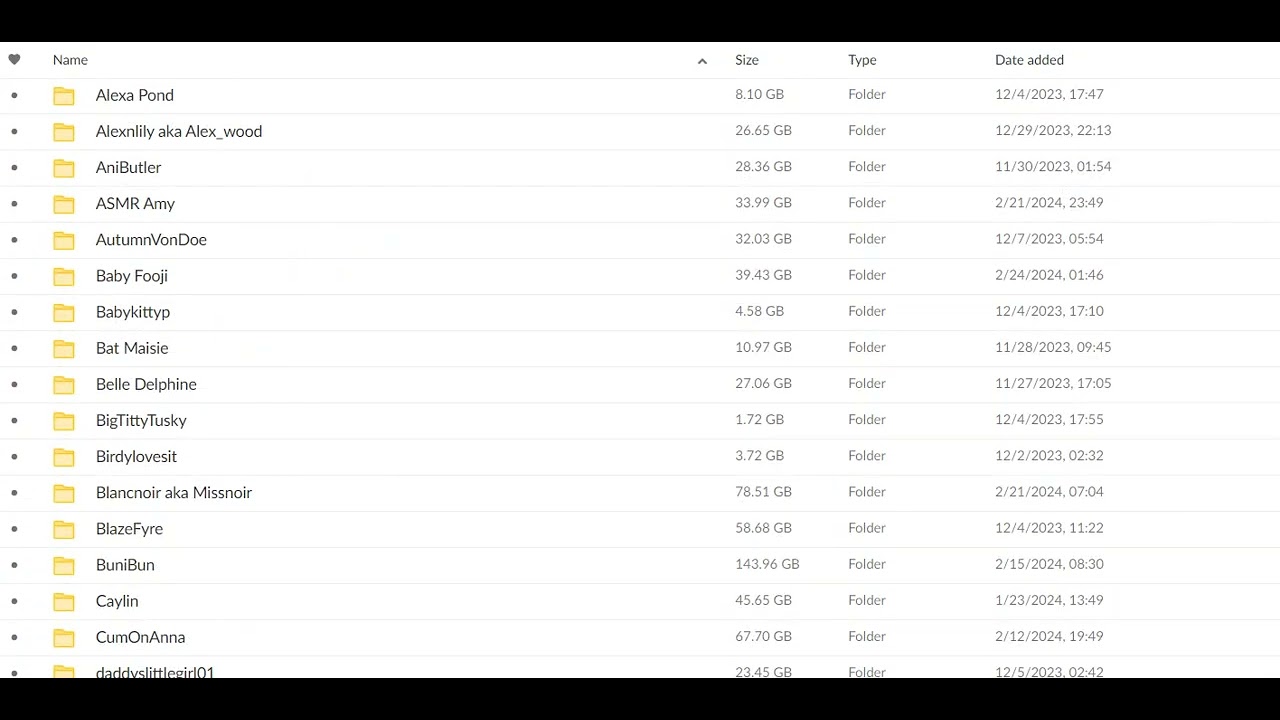
Task: Open the AutumnVonDoe folder name
Action: pyautogui.click(x=151, y=240)
